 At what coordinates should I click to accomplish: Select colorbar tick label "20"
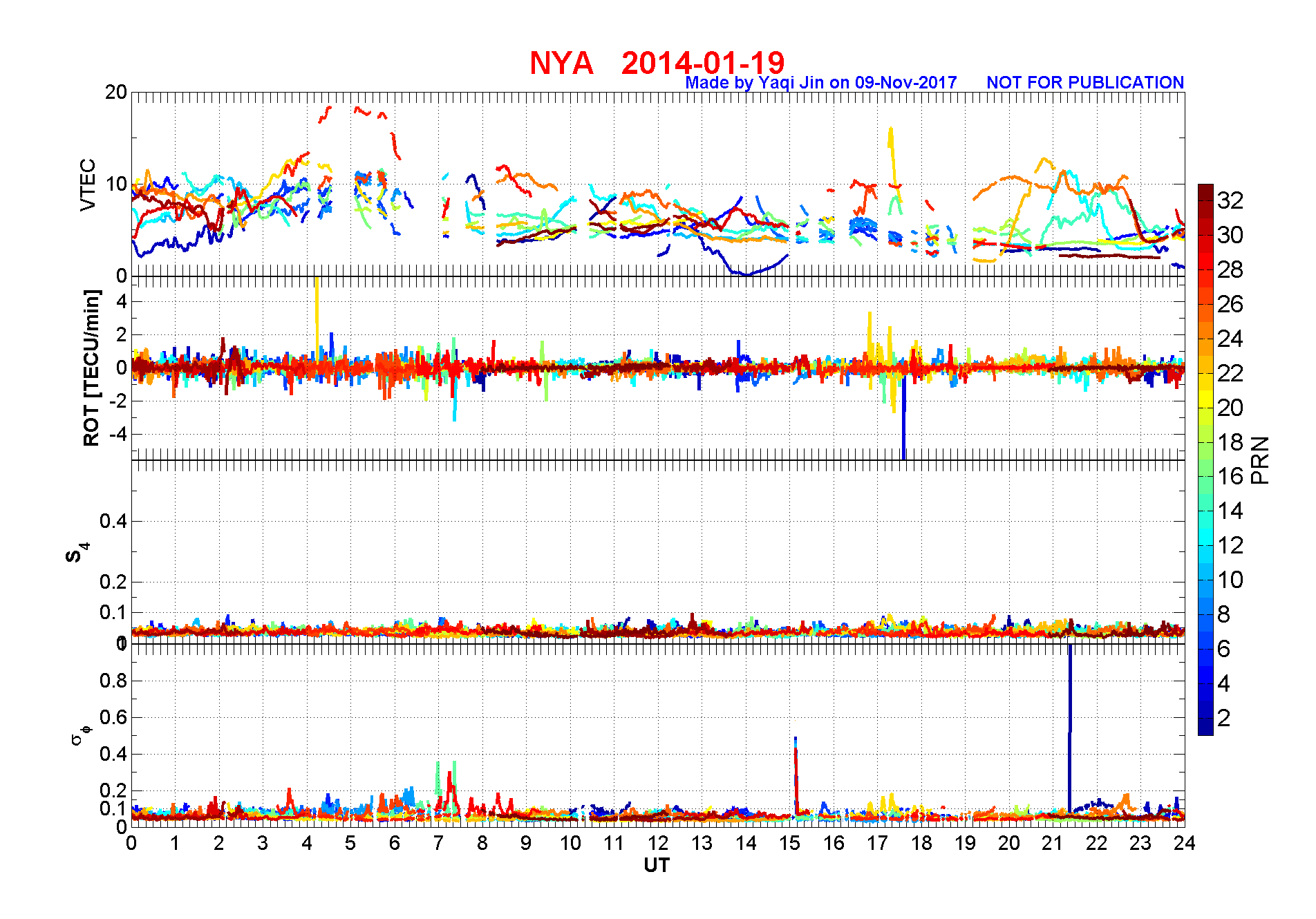coord(1230,408)
